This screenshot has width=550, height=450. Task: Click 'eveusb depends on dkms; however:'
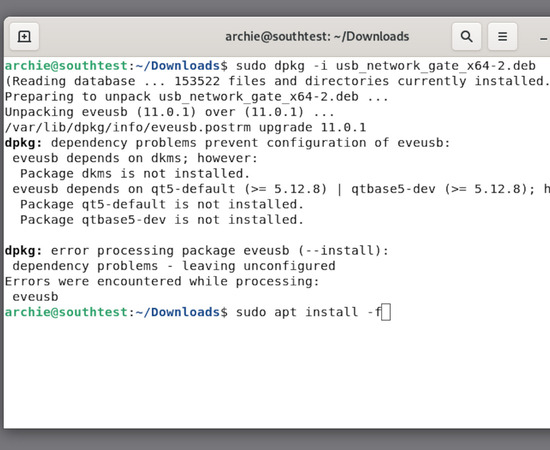tap(135, 159)
